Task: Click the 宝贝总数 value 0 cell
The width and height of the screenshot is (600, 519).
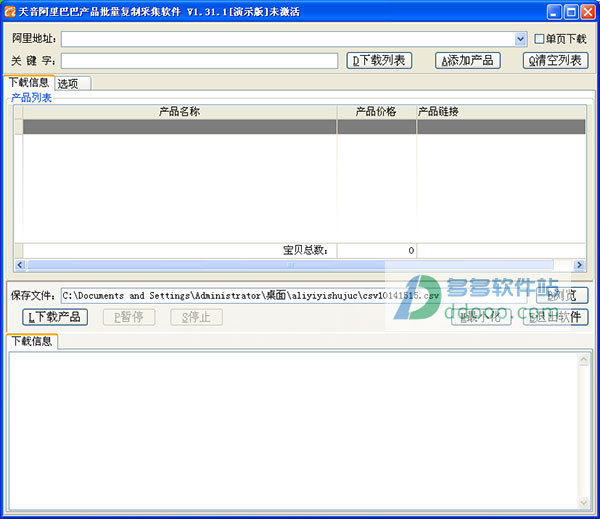Action: point(377,250)
